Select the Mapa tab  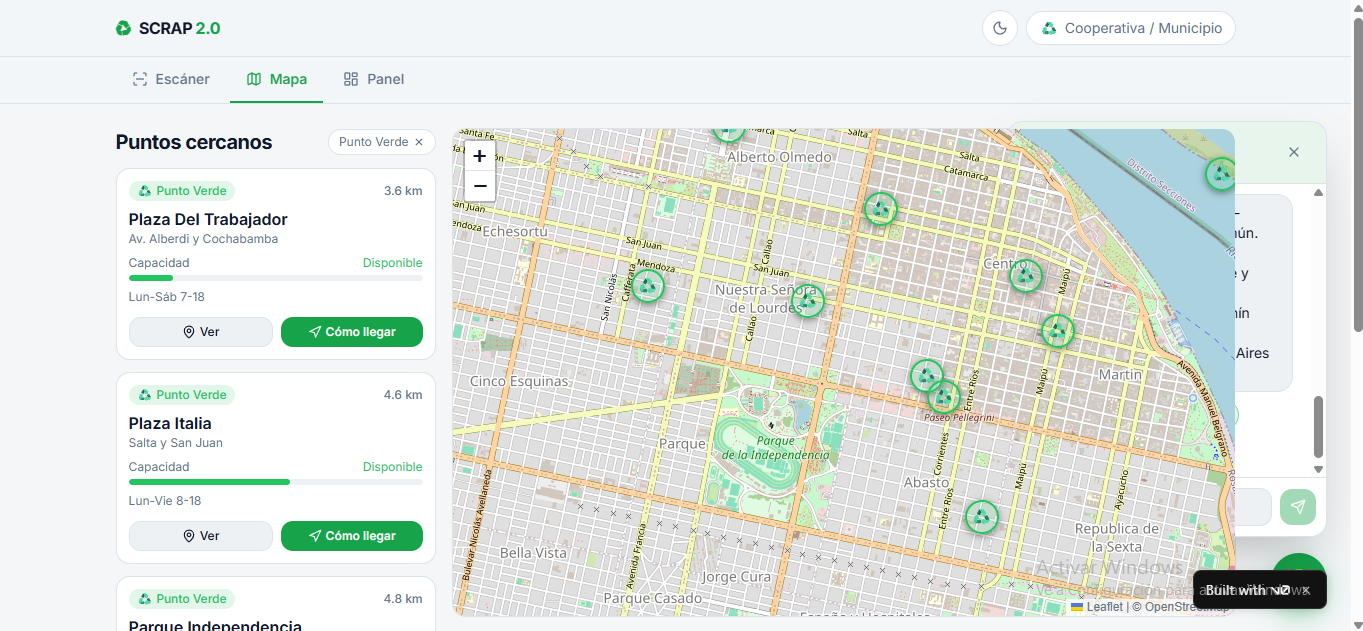coord(277,79)
